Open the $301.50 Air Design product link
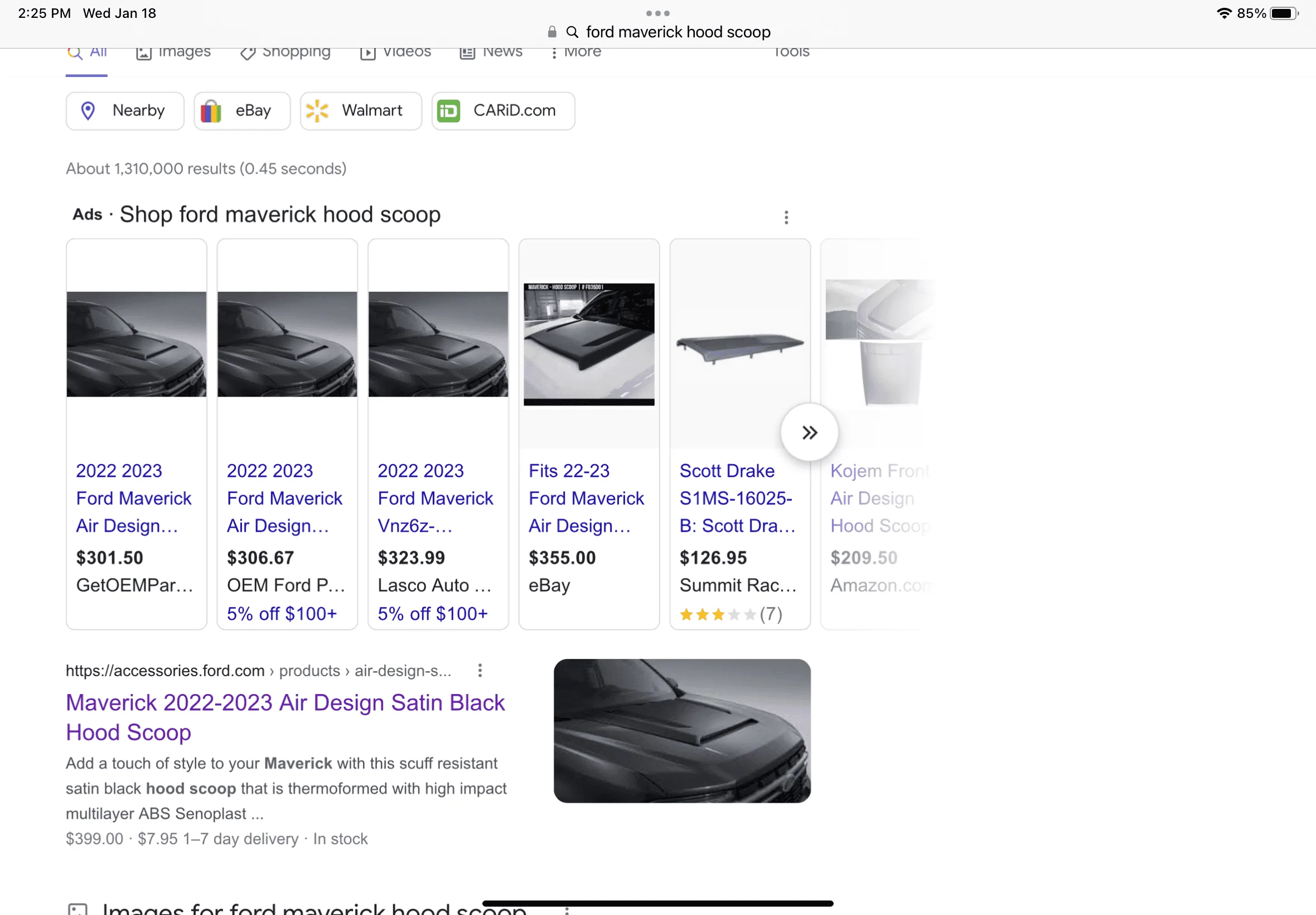1316x915 pixels. coord(133,498)
